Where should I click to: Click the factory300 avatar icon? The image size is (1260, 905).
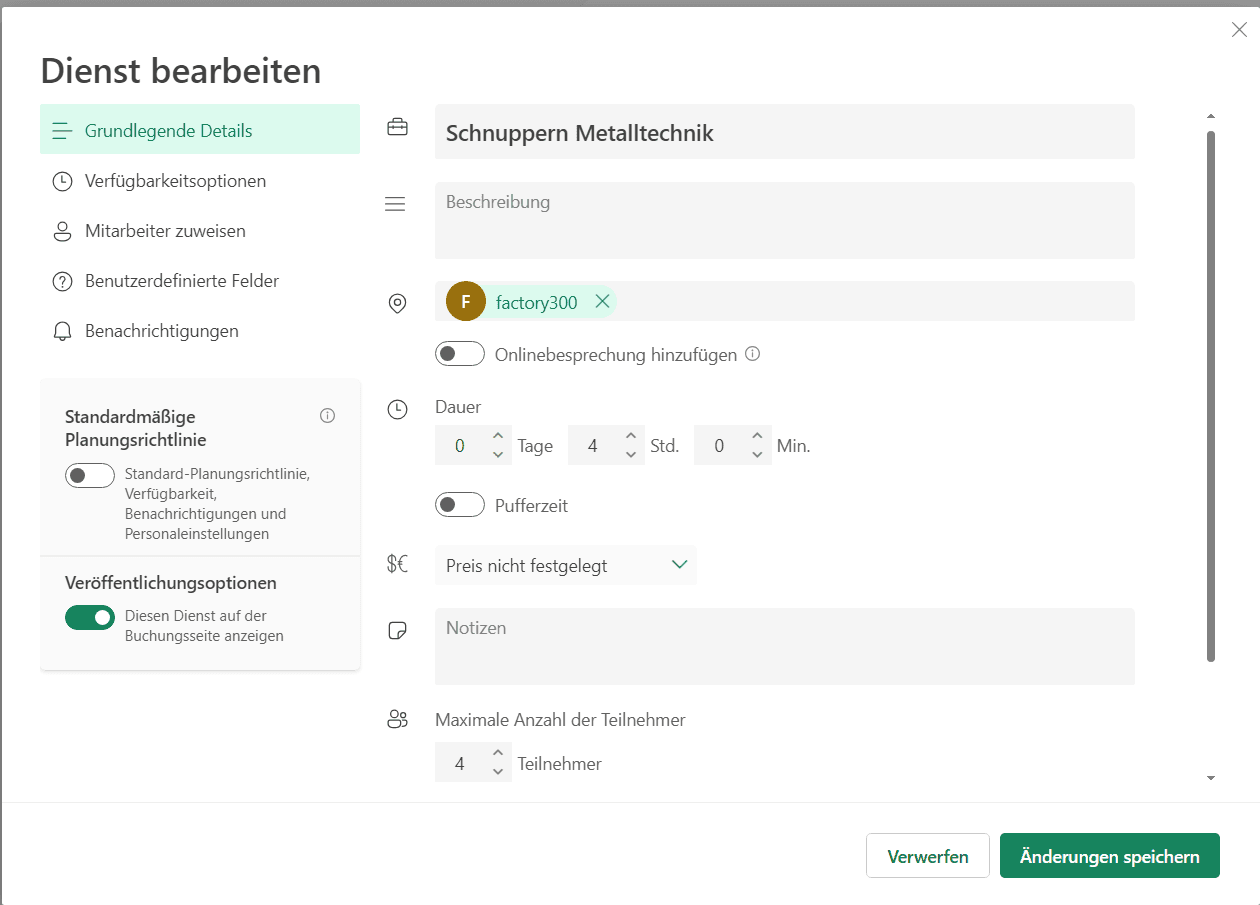pyautogui.click(x=465, y=302)
